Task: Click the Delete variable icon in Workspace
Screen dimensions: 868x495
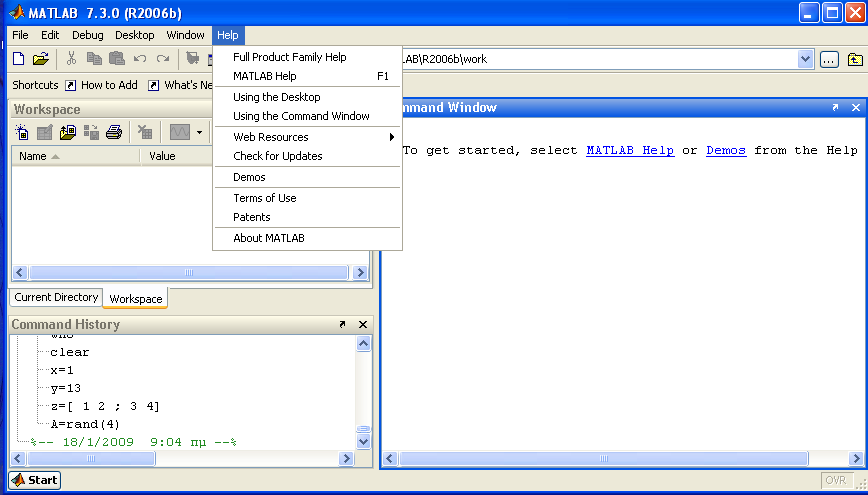Action: tap(144, 132)
